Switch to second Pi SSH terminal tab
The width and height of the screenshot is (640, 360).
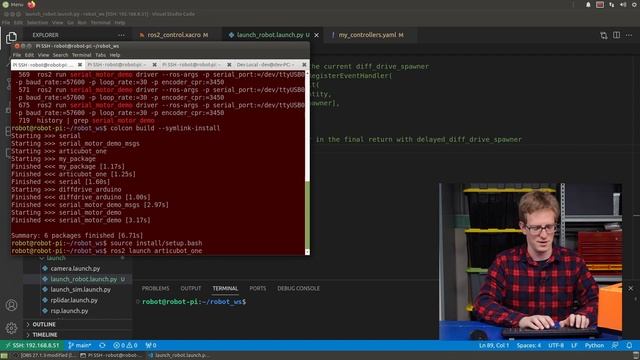click(x=117, y=65)
